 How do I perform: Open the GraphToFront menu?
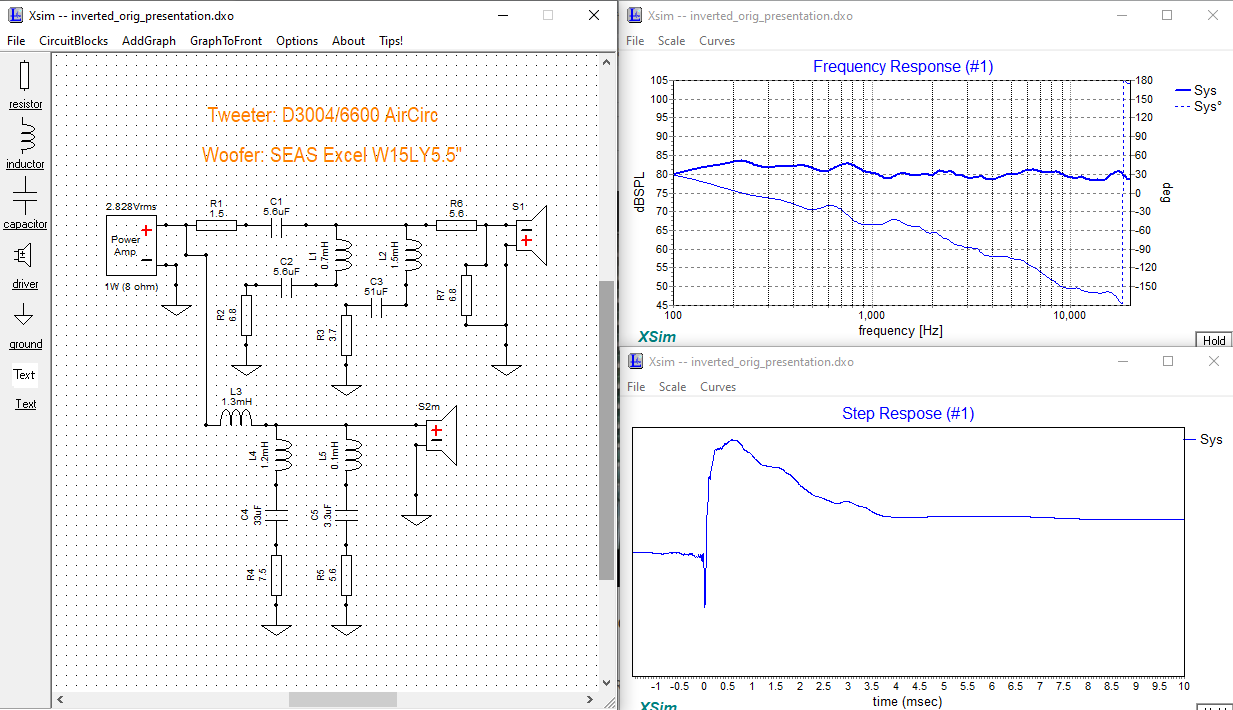point(226,41)
